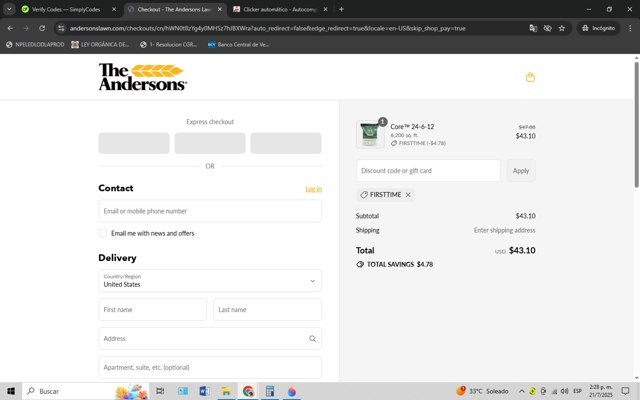
Task: Open Microsoft Word from the taskbar
Action: point(204,391)
